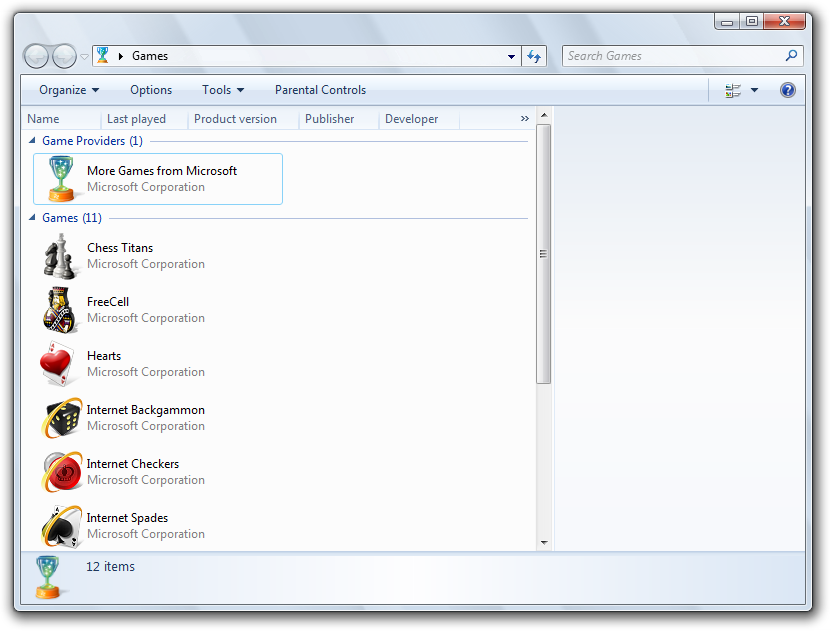Sort by the Last played column

point(144,119)
